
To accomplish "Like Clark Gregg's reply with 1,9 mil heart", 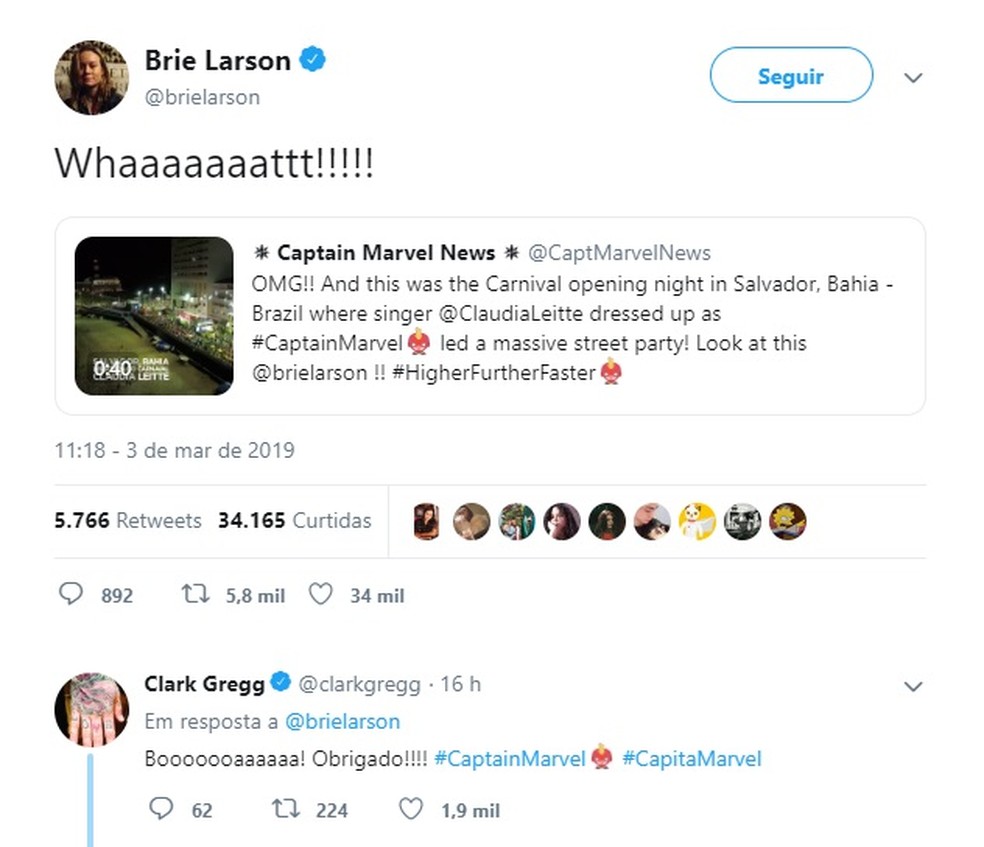I will point(411,808).
